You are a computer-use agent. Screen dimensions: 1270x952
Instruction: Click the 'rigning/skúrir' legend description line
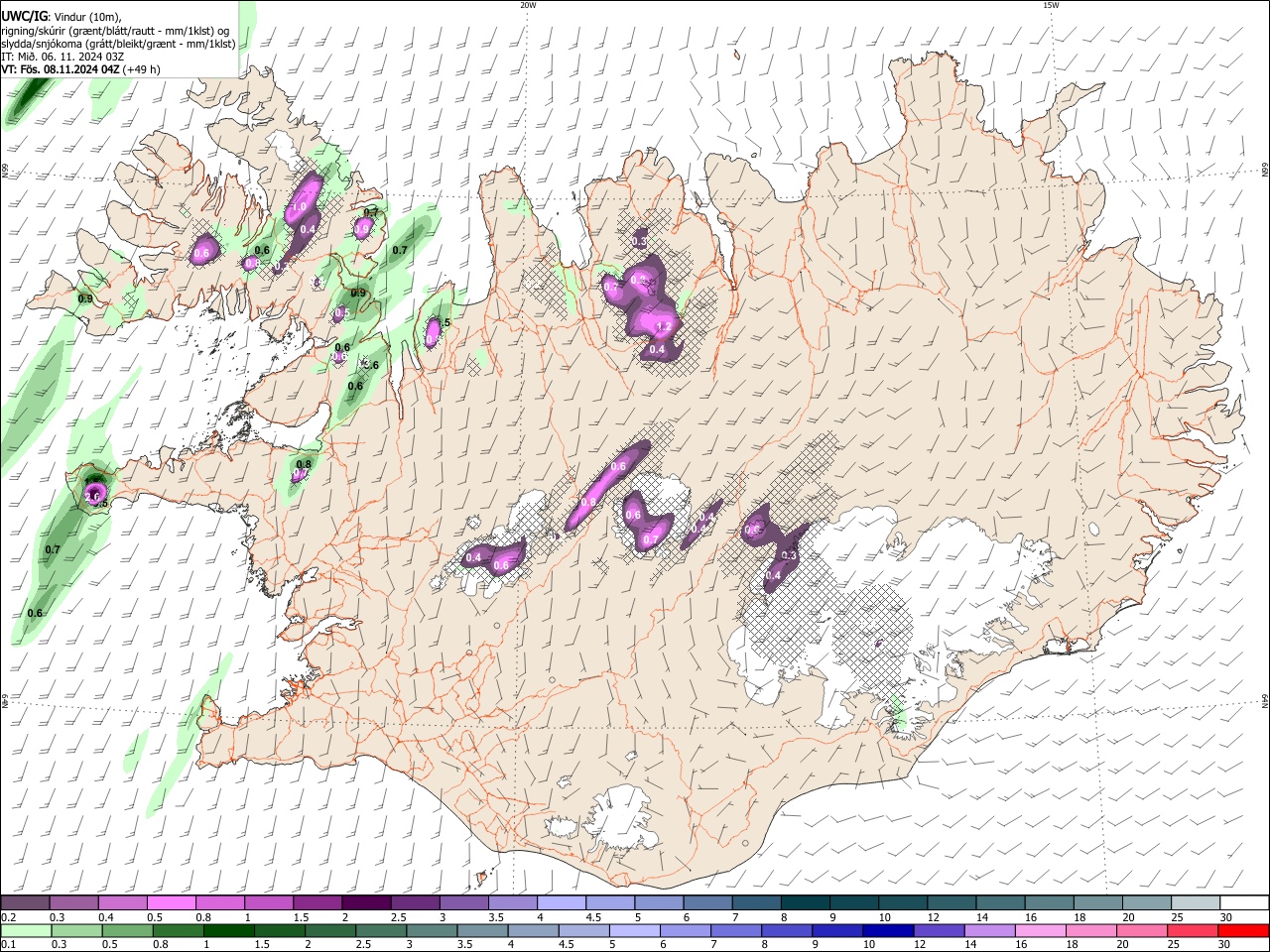coord(115,30)
